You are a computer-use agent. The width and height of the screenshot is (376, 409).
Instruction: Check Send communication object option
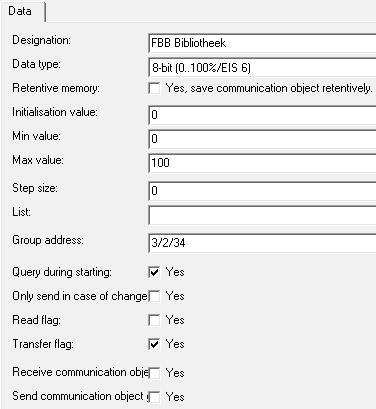pyautogui.click(x=154, y=397)
